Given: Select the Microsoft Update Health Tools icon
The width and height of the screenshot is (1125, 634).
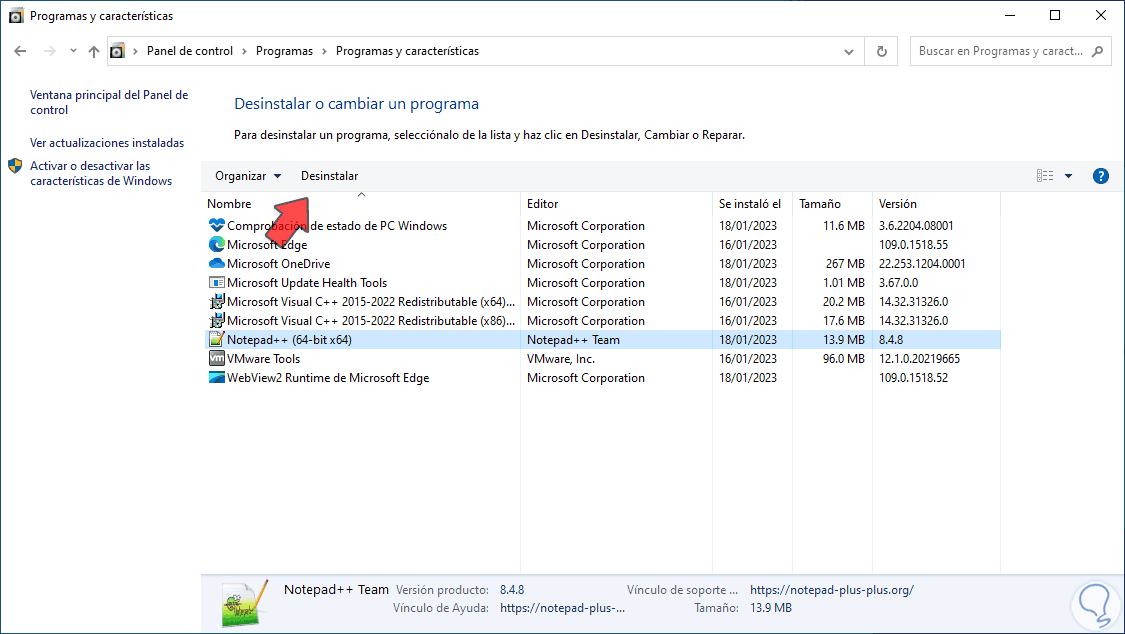Looking at the screenshot, I should pyautogui.click(x=217, y=283).
